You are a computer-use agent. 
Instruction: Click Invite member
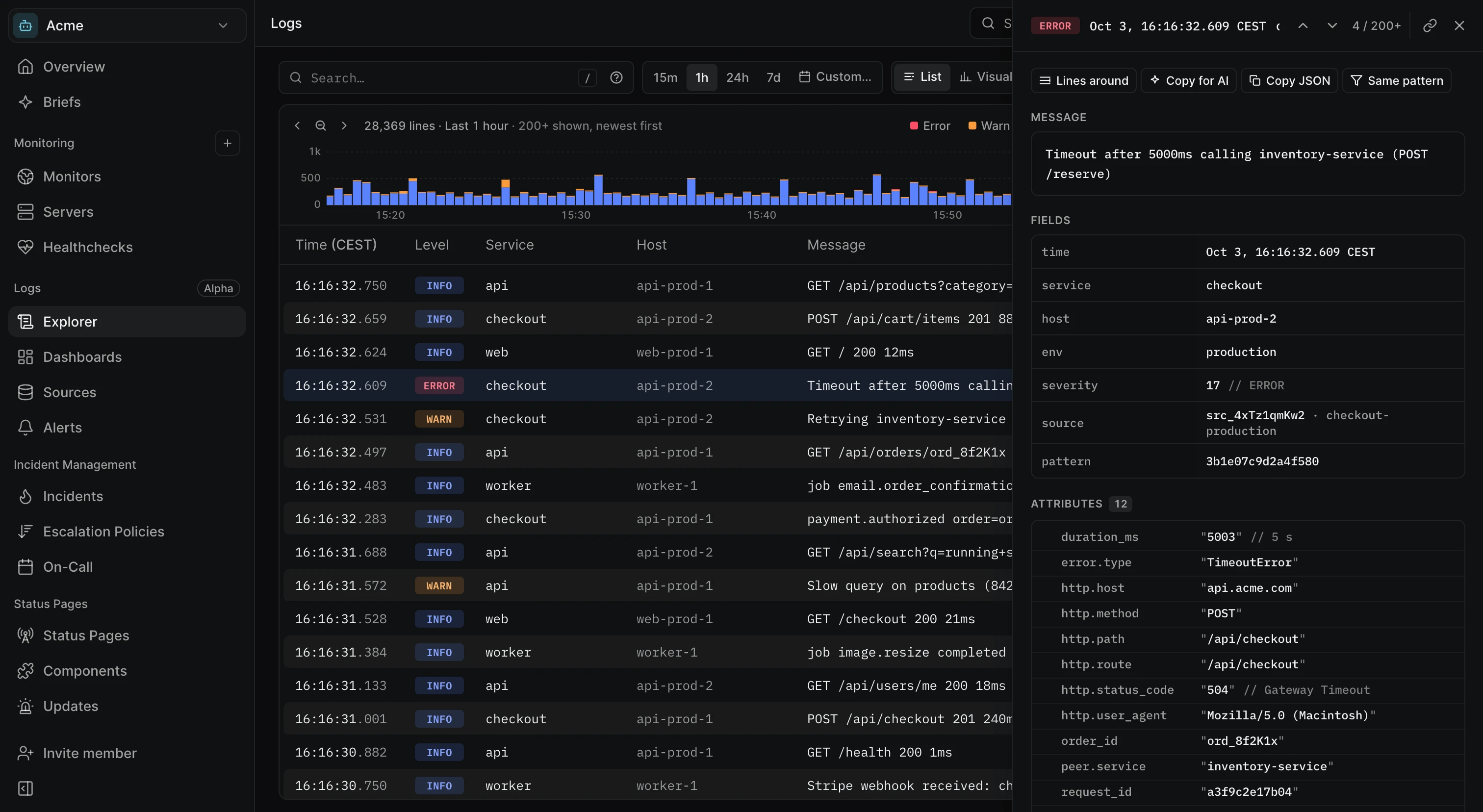pos(127,753)
